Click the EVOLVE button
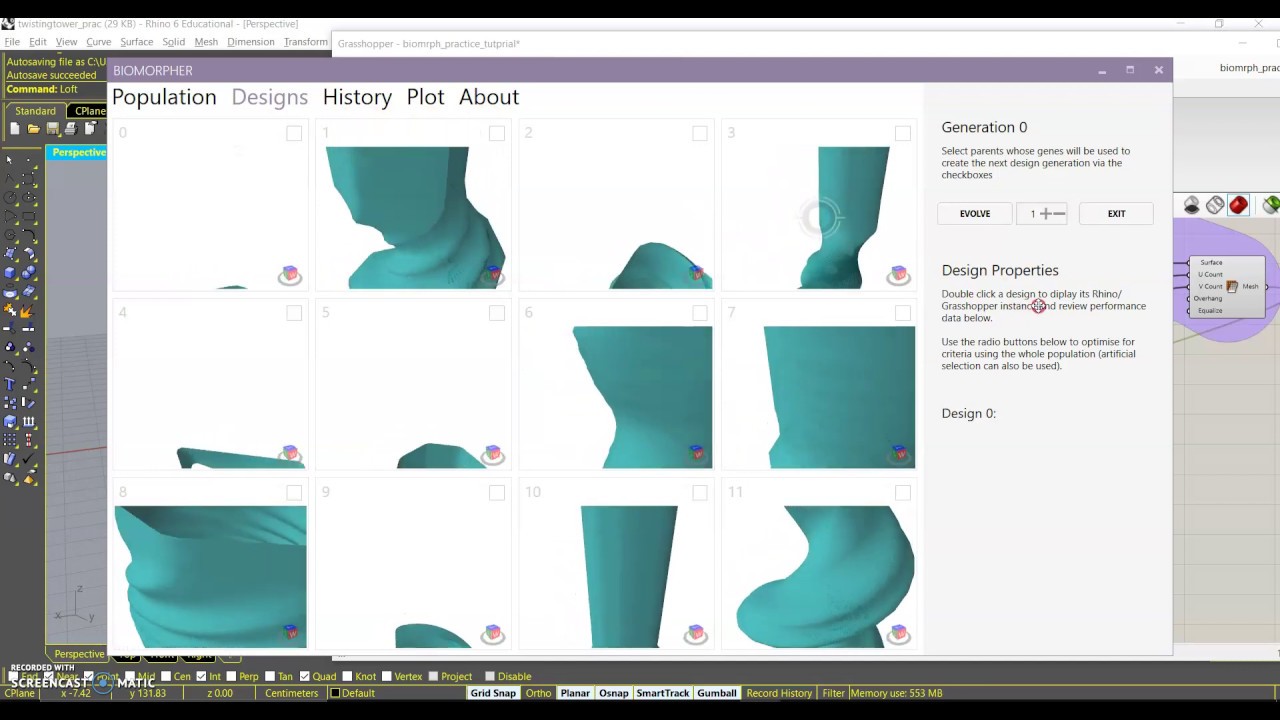This screenshot has height=720, width=1280. click(975, 213)
